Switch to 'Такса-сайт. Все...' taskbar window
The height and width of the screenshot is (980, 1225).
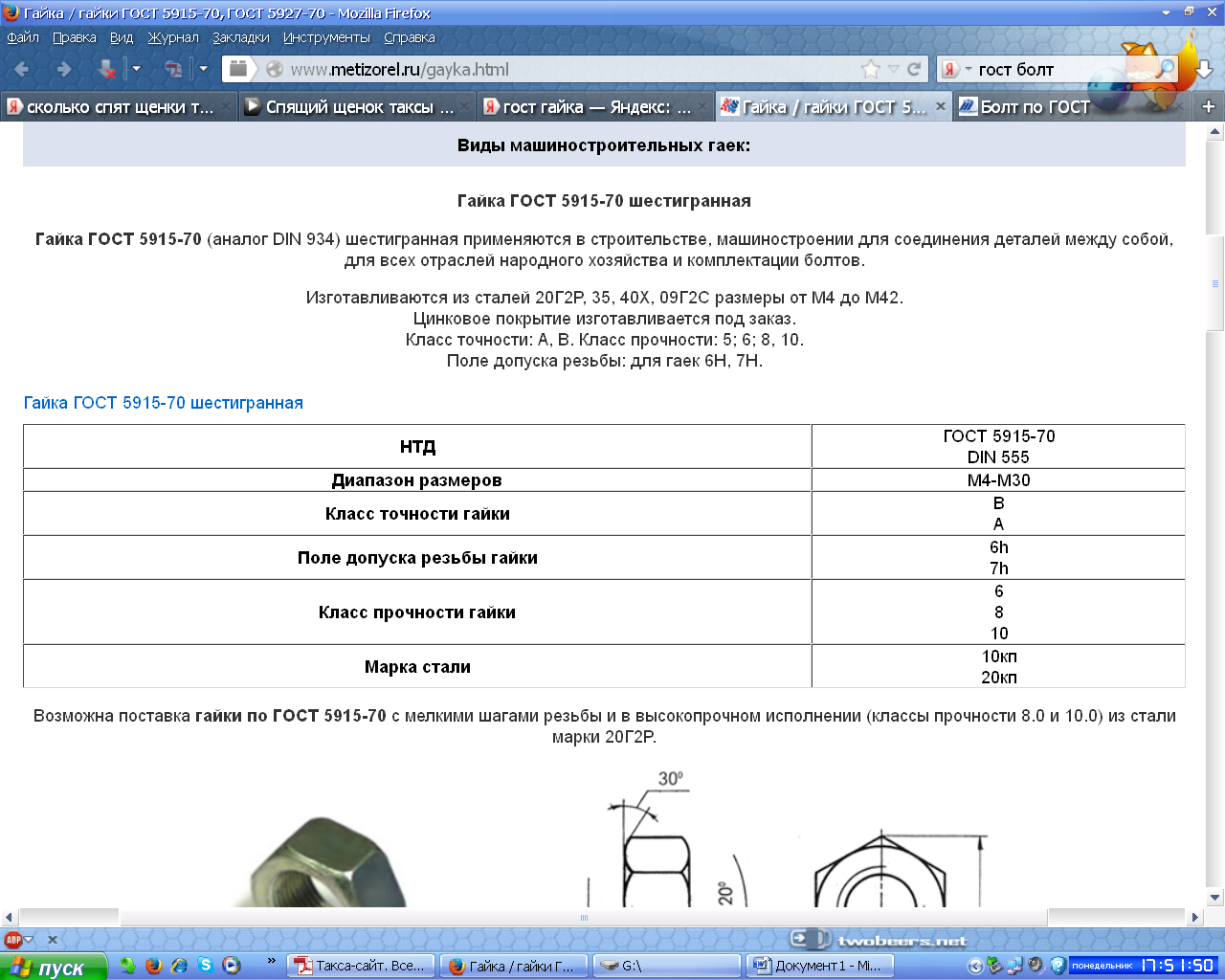363,966
